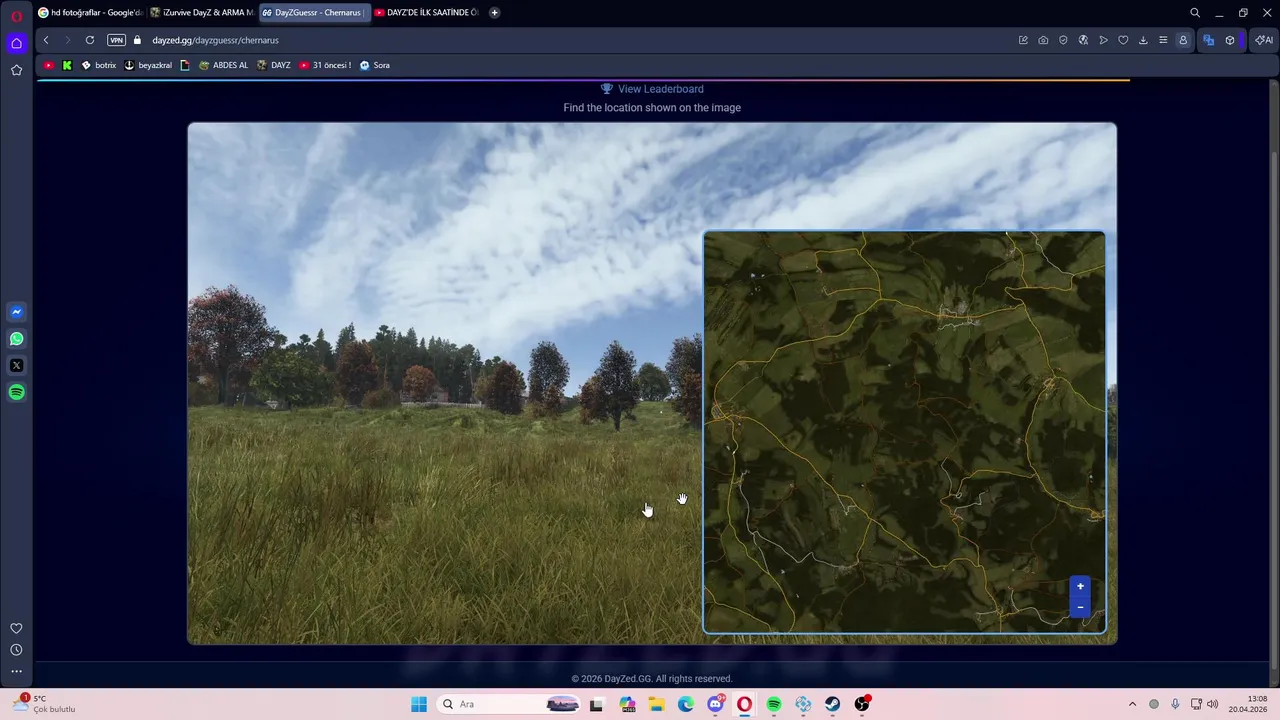
Task: Zoom in the Chernarus map
Action: [x=1080, y=587]
